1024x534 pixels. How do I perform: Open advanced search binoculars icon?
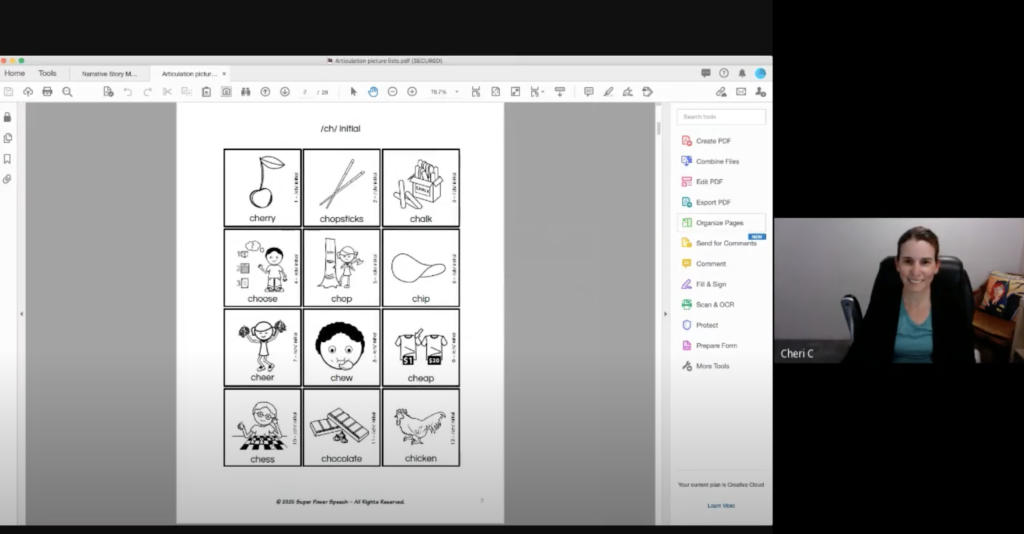point(246,92)
